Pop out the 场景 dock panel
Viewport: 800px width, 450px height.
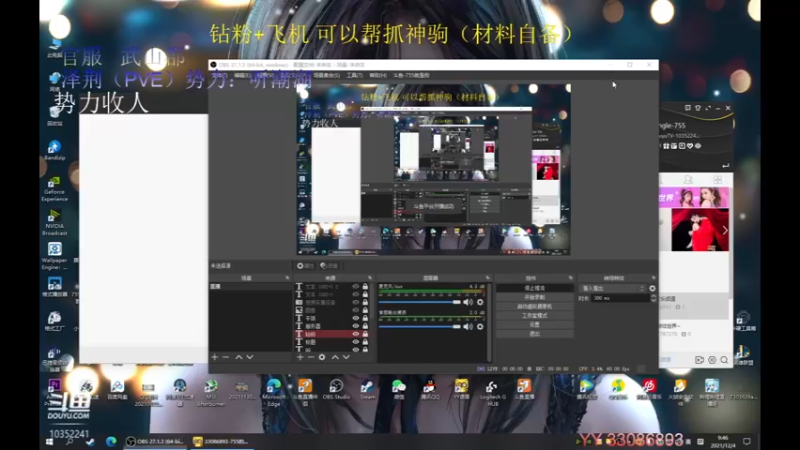pos(287,278)
